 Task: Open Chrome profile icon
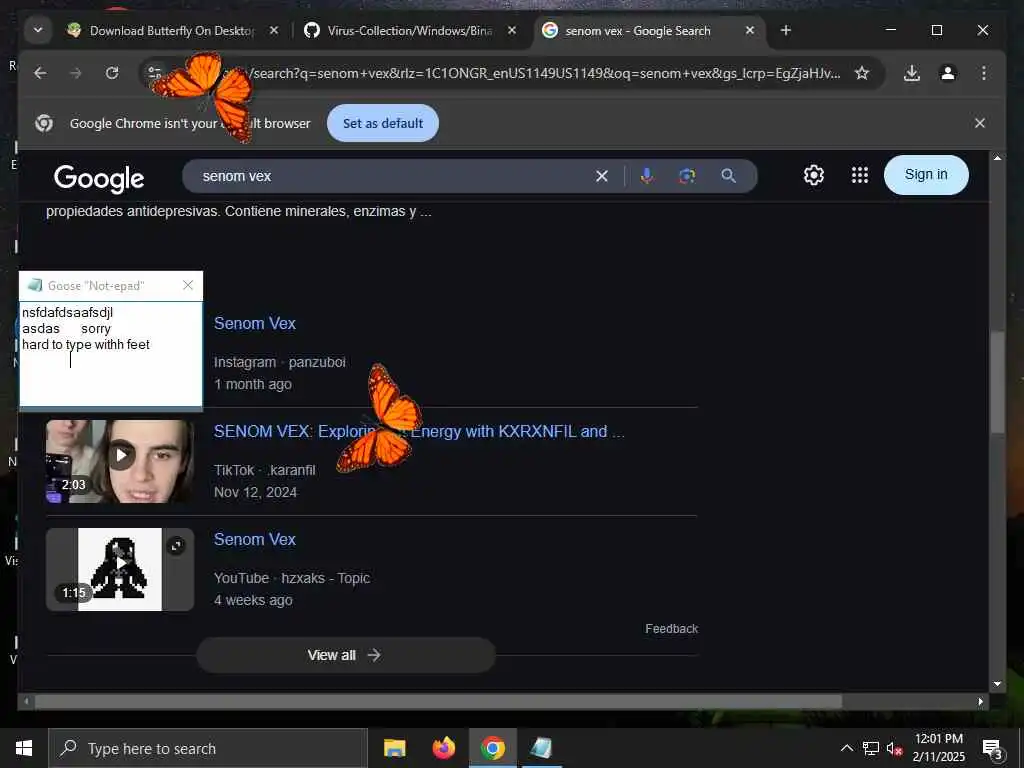pyautogui.click(x=948, y=73)
